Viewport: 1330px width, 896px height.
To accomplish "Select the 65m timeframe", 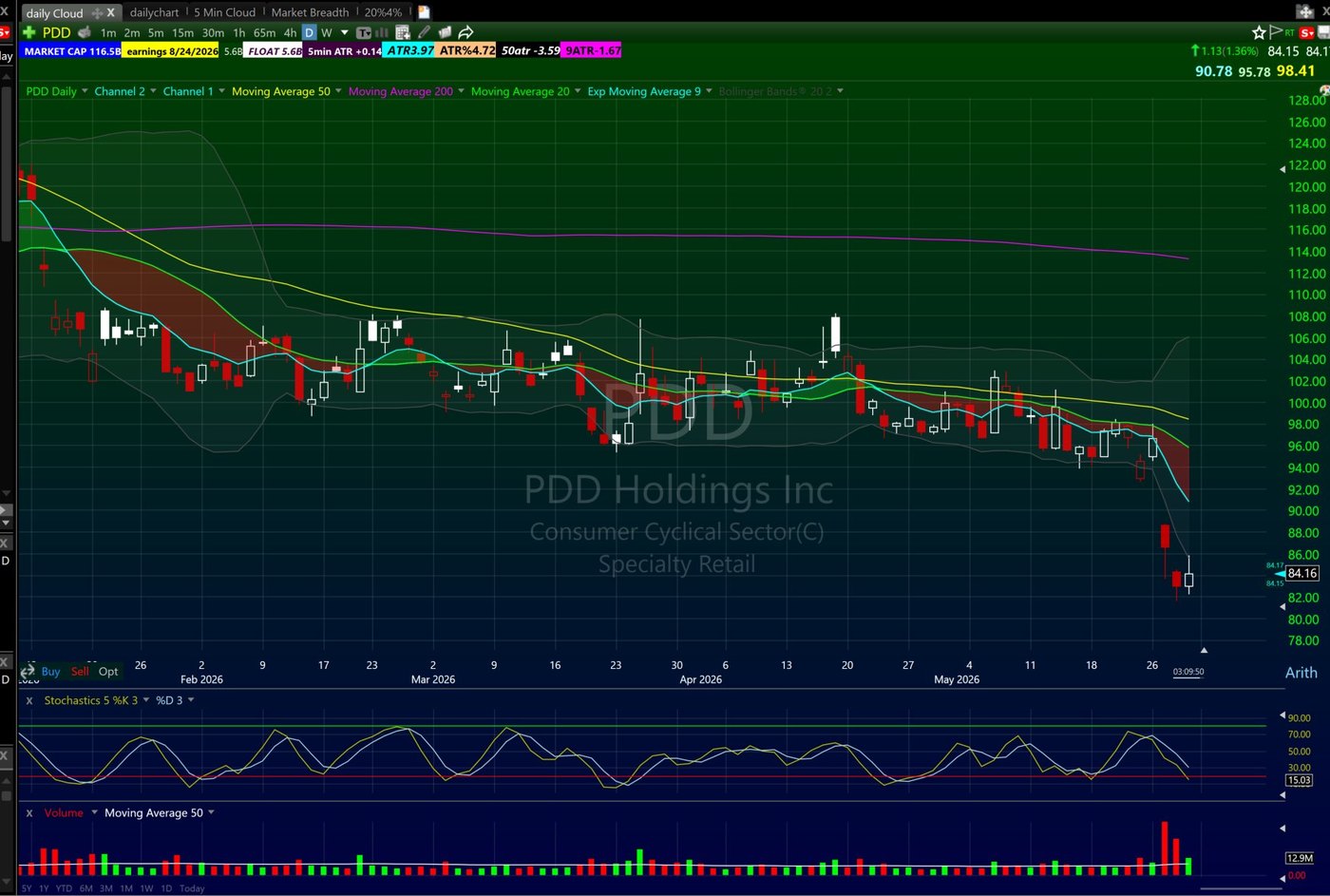I will click(265, 32).
